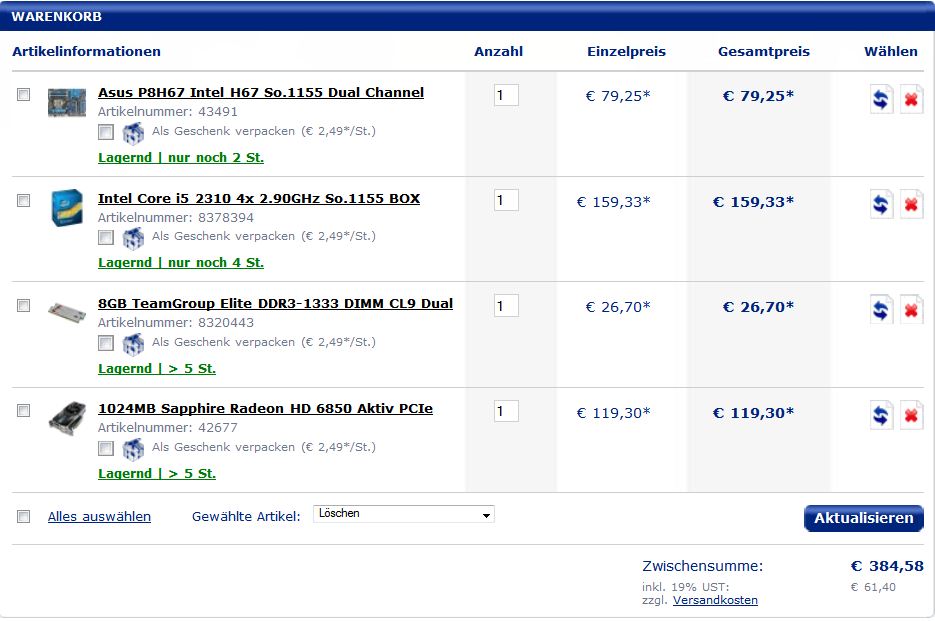Image resolution: width=935 pixels, height=621 pixels.
Task: Open the 'Löschen' action dropdown
Action: click(x=404, y=514)
